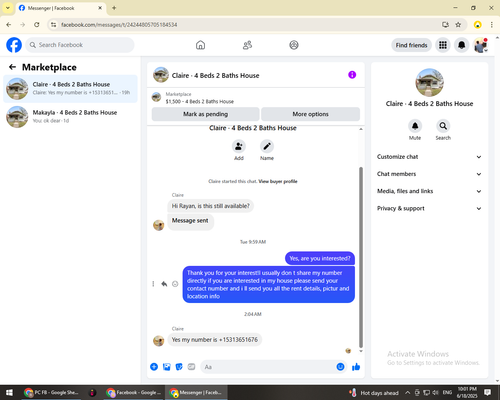Click the browser address bar URL
This screenshot has width=500, height=400.
coord(119,25)
